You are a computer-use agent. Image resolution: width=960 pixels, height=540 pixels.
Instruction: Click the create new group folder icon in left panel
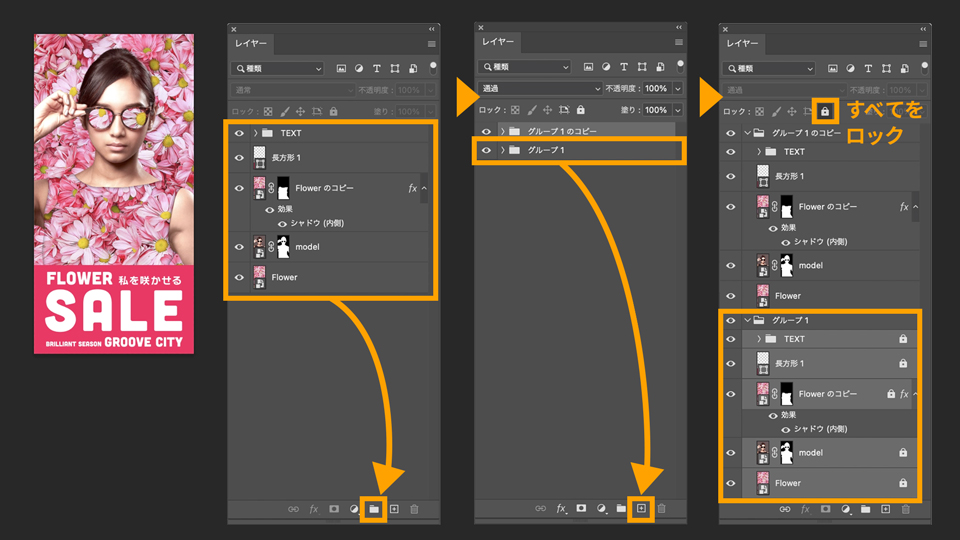coord(373,509)
